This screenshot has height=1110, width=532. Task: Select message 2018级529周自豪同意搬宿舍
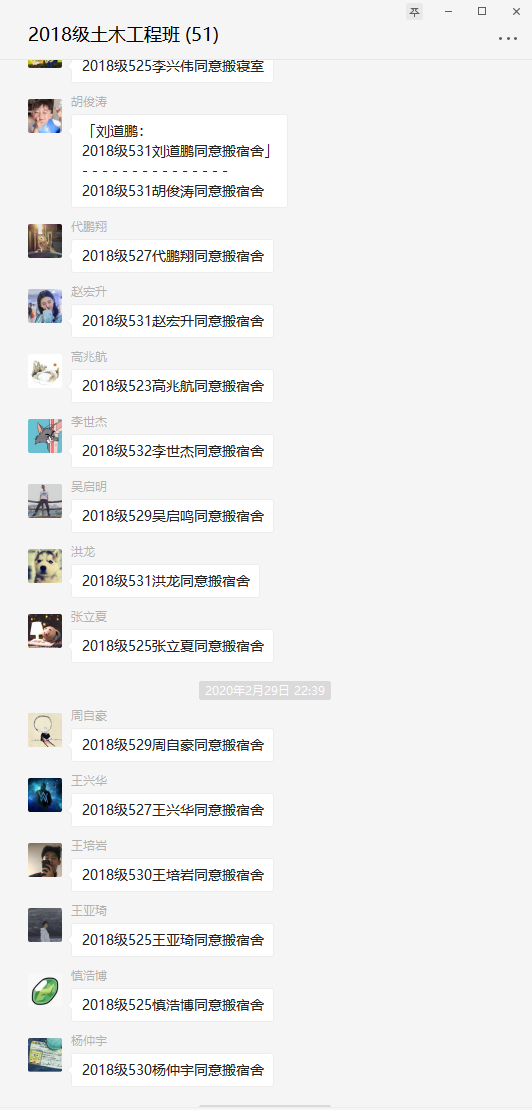(x=173, y=745)
